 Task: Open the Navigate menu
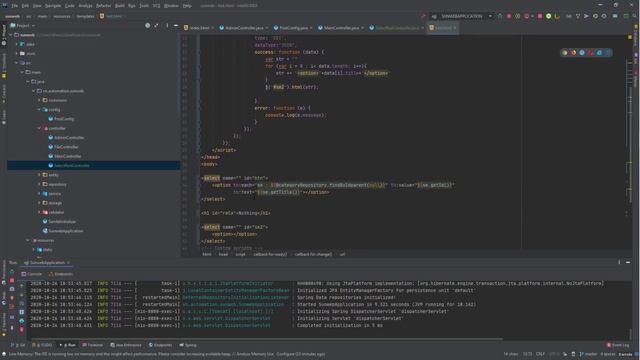(53, 6)
